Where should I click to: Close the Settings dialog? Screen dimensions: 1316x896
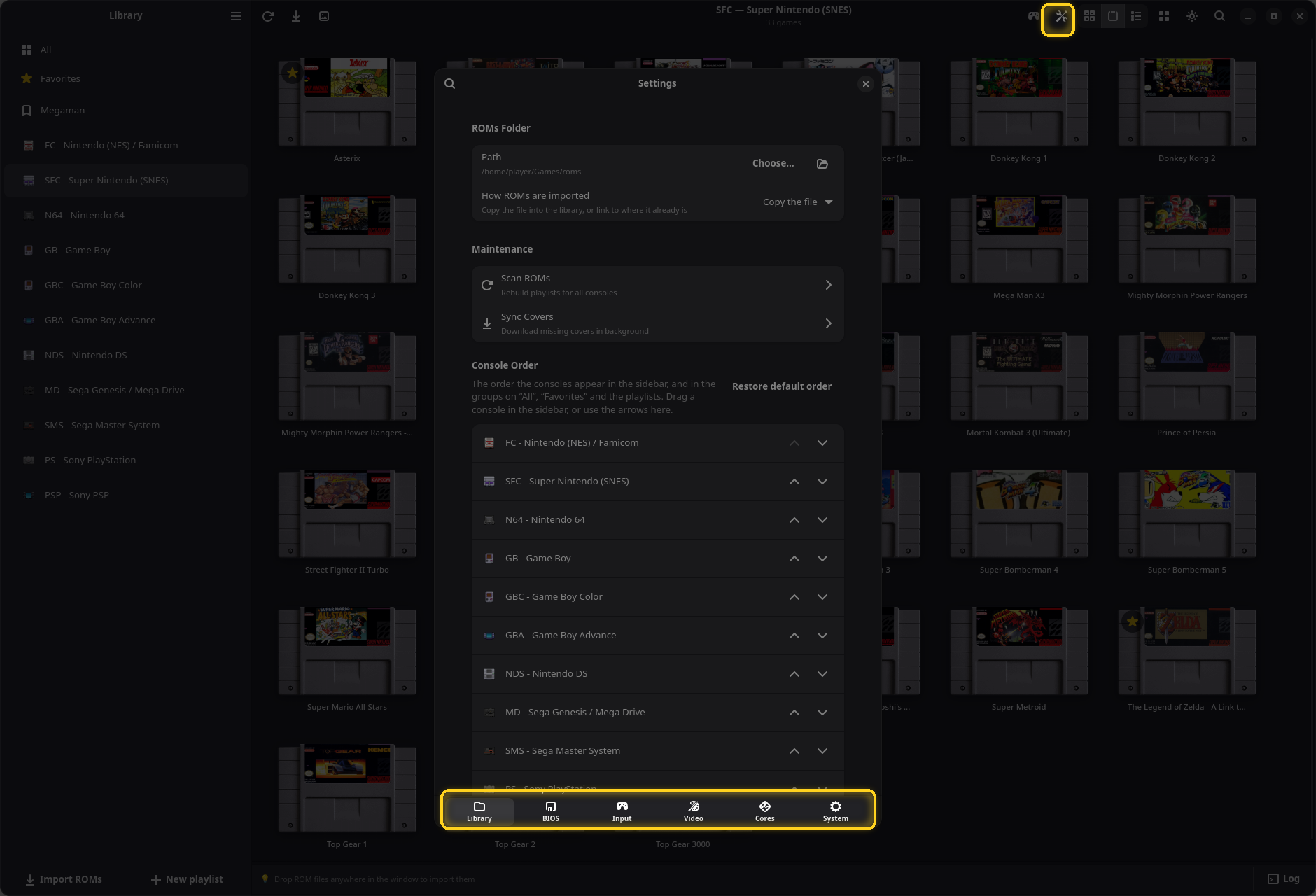point(866,84)
